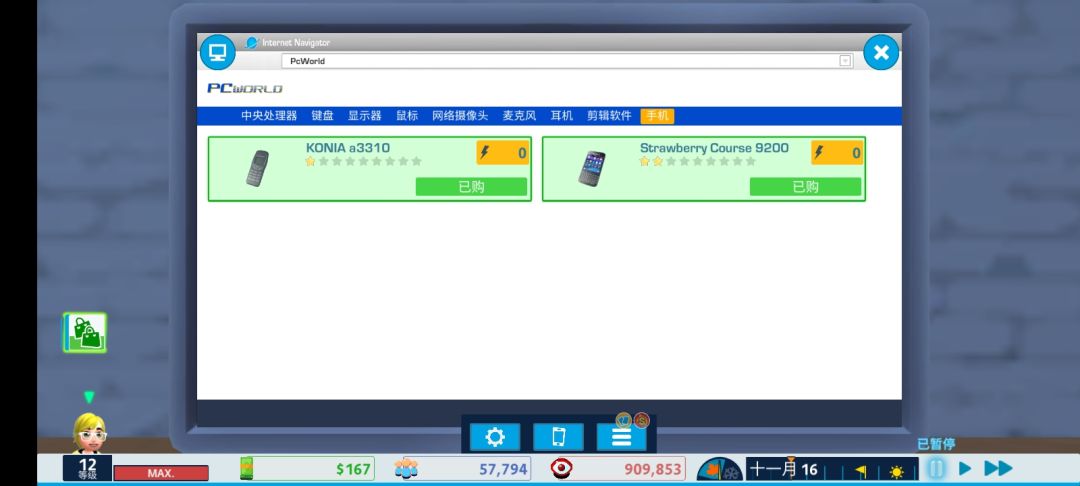This screenshot has height=486, width=1080.
Task: Click the $167 money value
Action: pyautogui.click(x=354, y=469)
